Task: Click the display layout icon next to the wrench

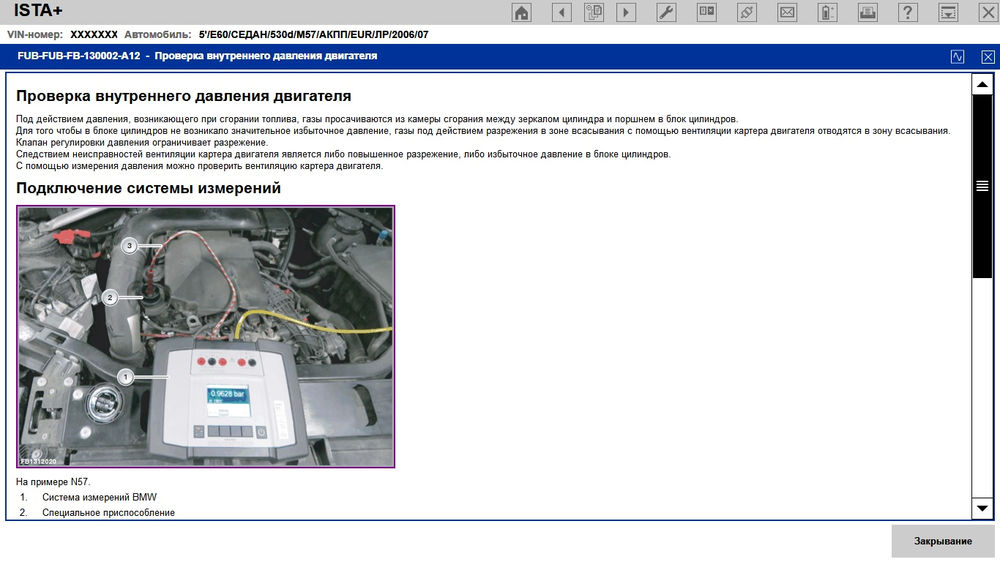Action: coord(706,13)
